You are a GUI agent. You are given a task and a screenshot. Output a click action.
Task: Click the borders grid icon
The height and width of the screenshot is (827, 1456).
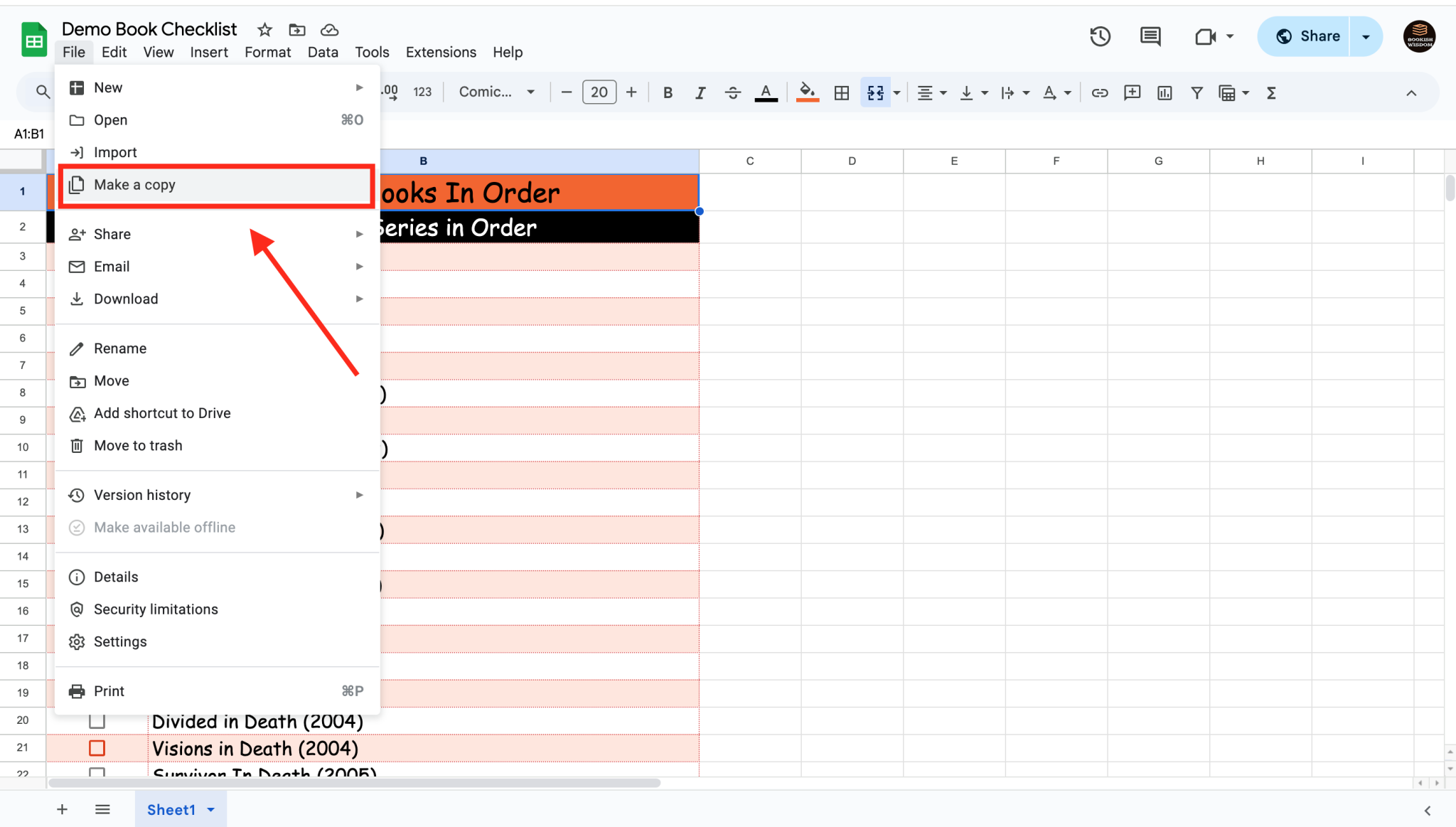[x=841, y=92]
